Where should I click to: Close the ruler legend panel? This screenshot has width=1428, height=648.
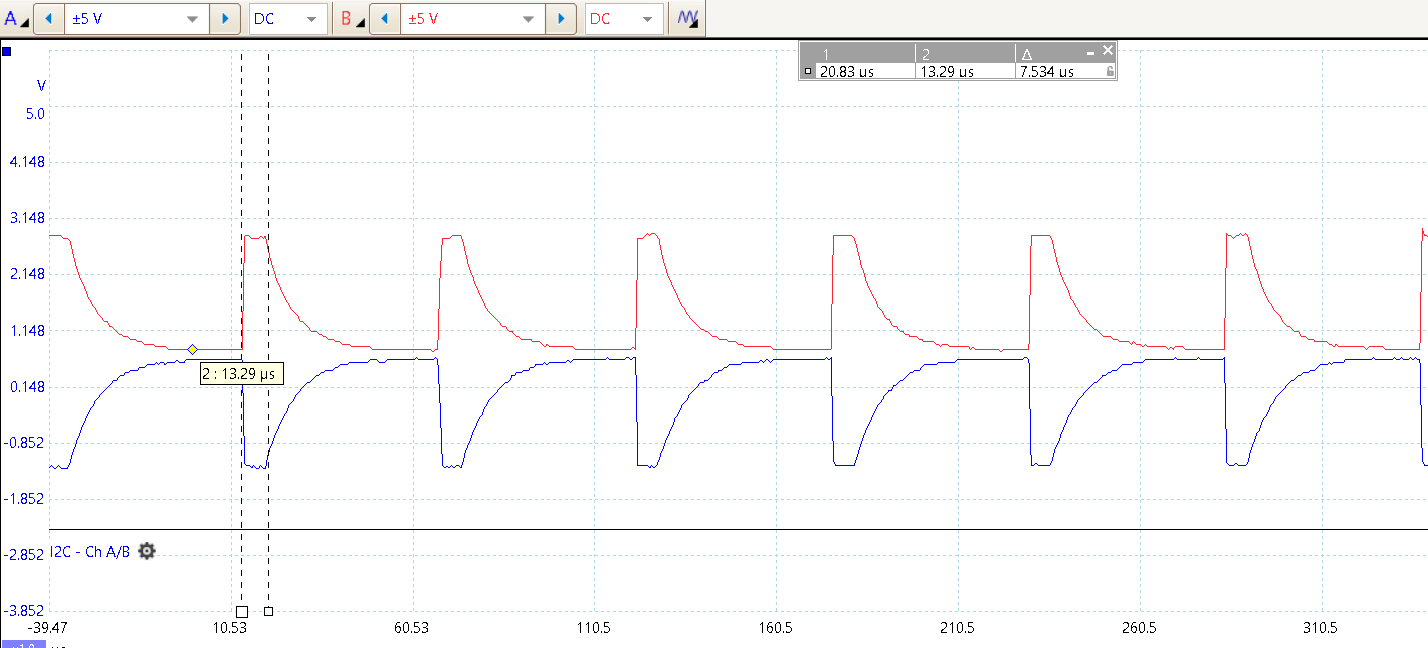[1107, 50]
